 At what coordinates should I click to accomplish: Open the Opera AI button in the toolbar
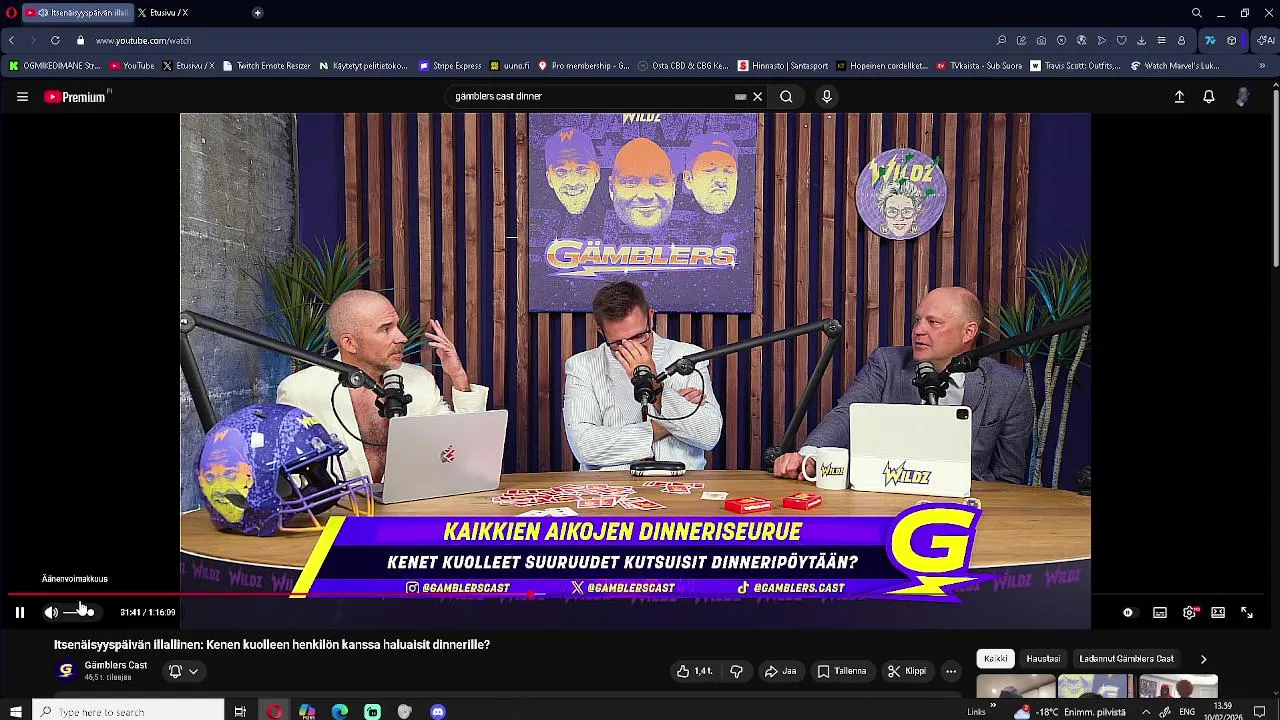pos(1265,41)
